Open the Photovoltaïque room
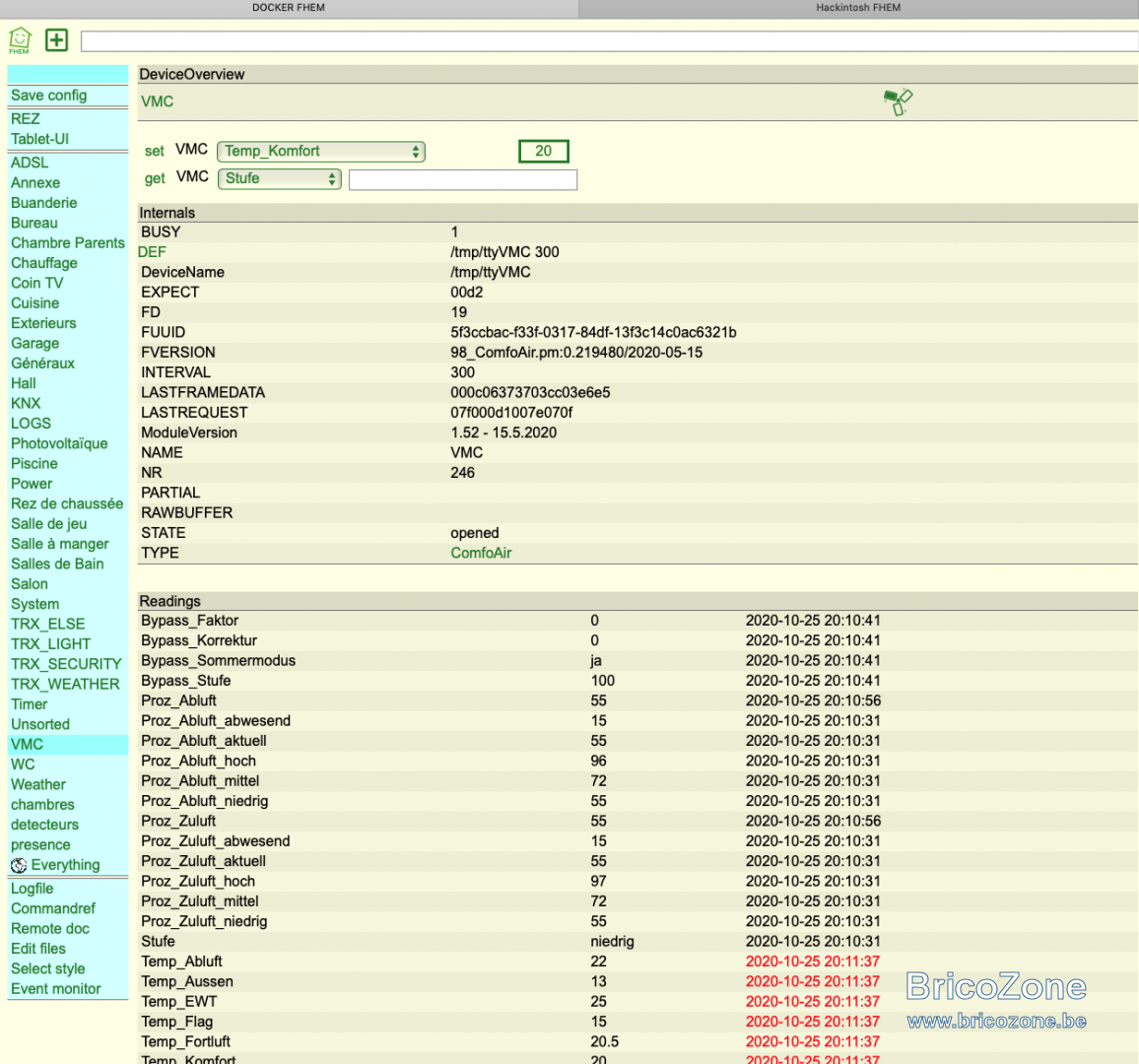 (x=59, y=443)
